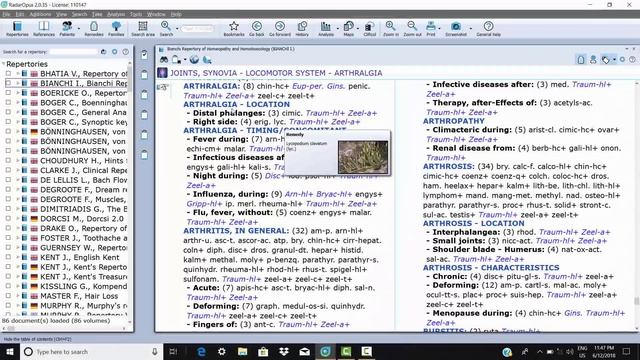Open Bookmarks star icon
This screenshot has height=360, width=640.
(234, 29)
